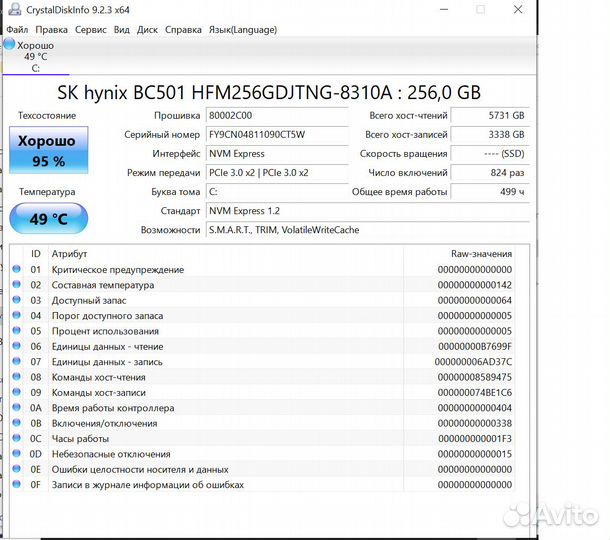Screen dimensions: 610x540
Task: Select row Единицы данных - запись
Action: click(x=263, y=361)
